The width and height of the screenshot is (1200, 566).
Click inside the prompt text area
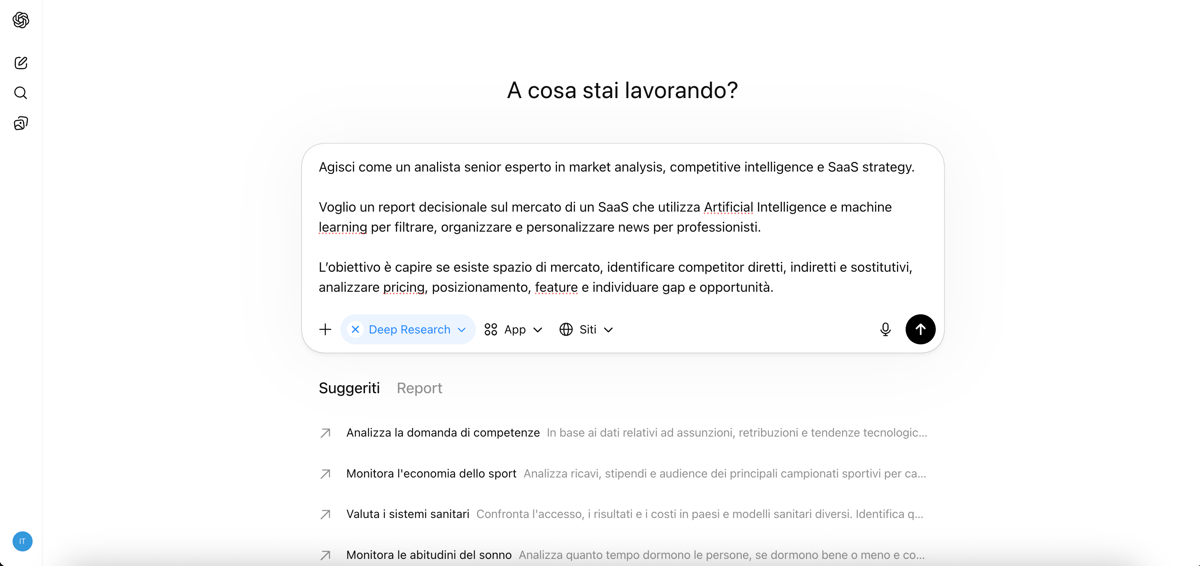click(x=622, y=227)
